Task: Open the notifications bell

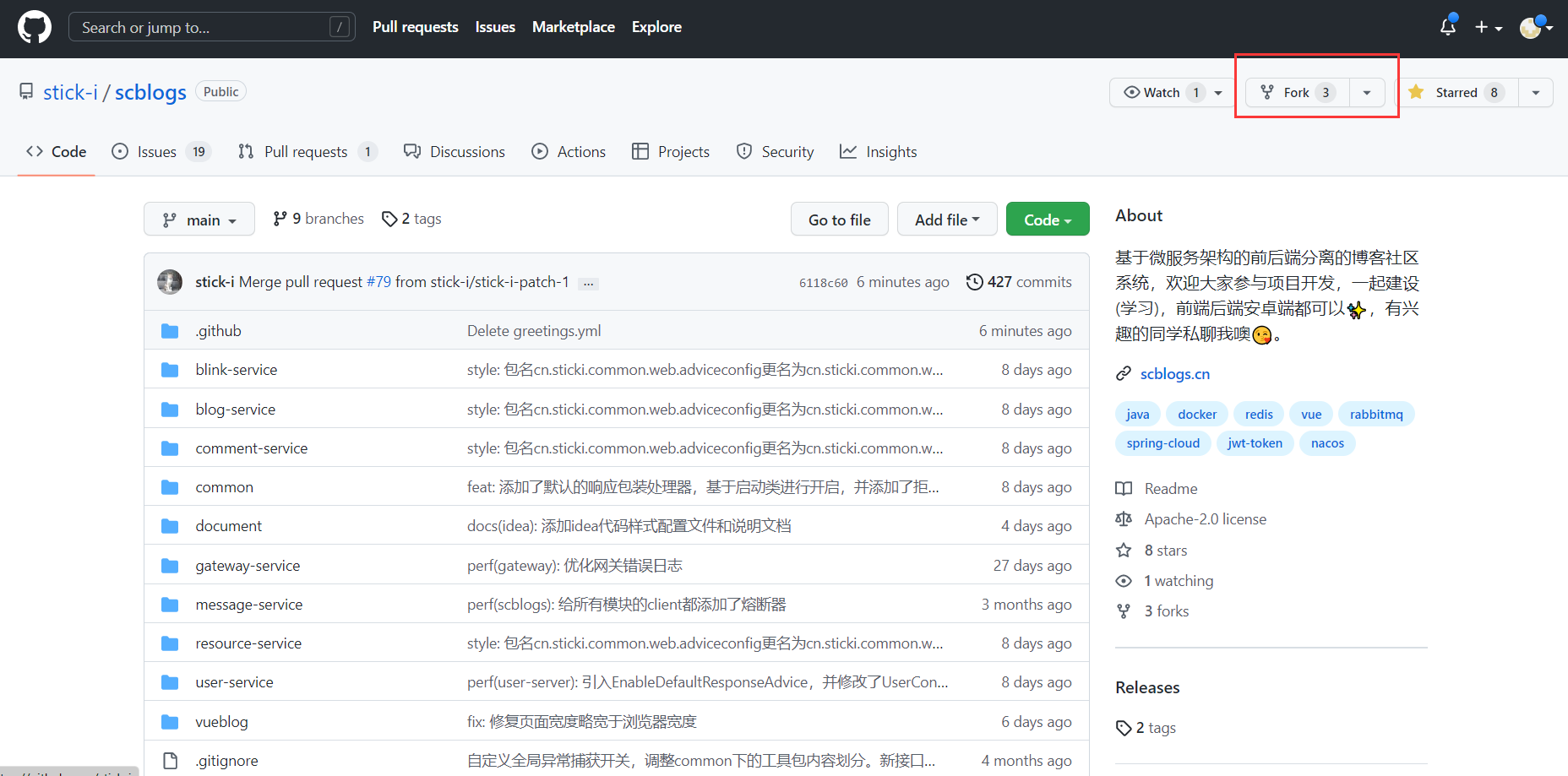Action: 1448,27
